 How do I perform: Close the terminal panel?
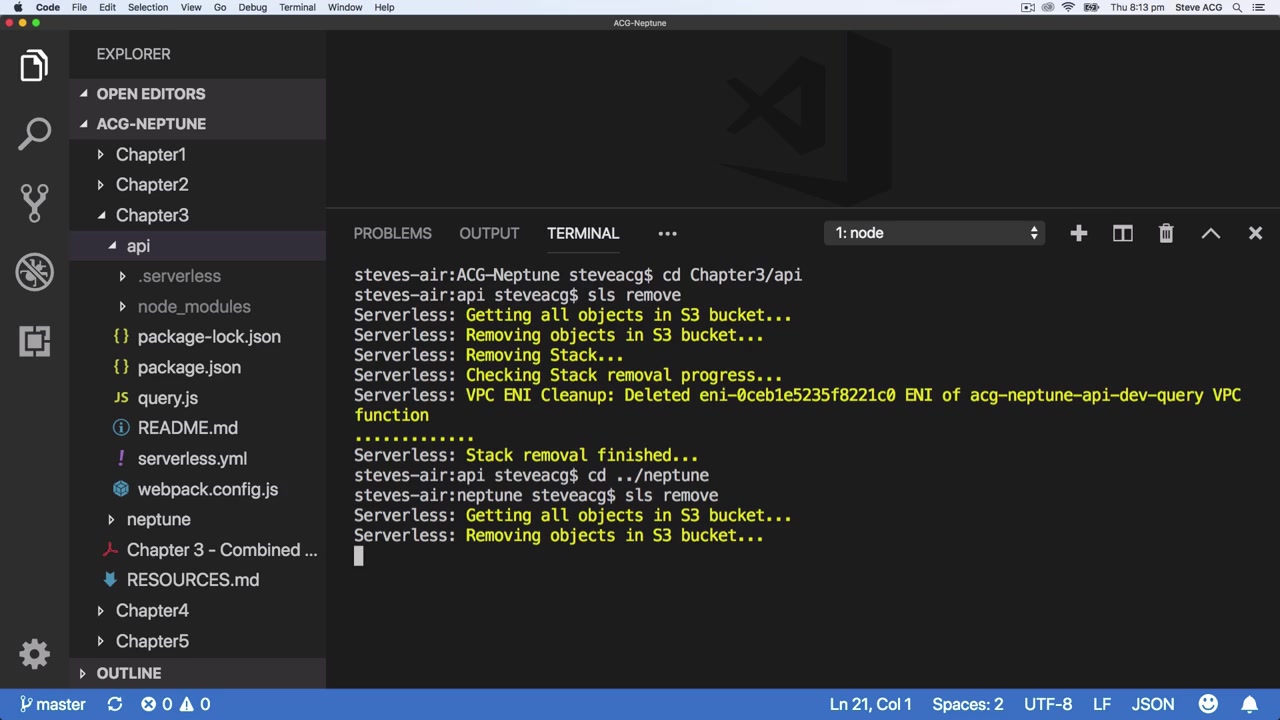pyautogui.click(x=1255, y=233)
